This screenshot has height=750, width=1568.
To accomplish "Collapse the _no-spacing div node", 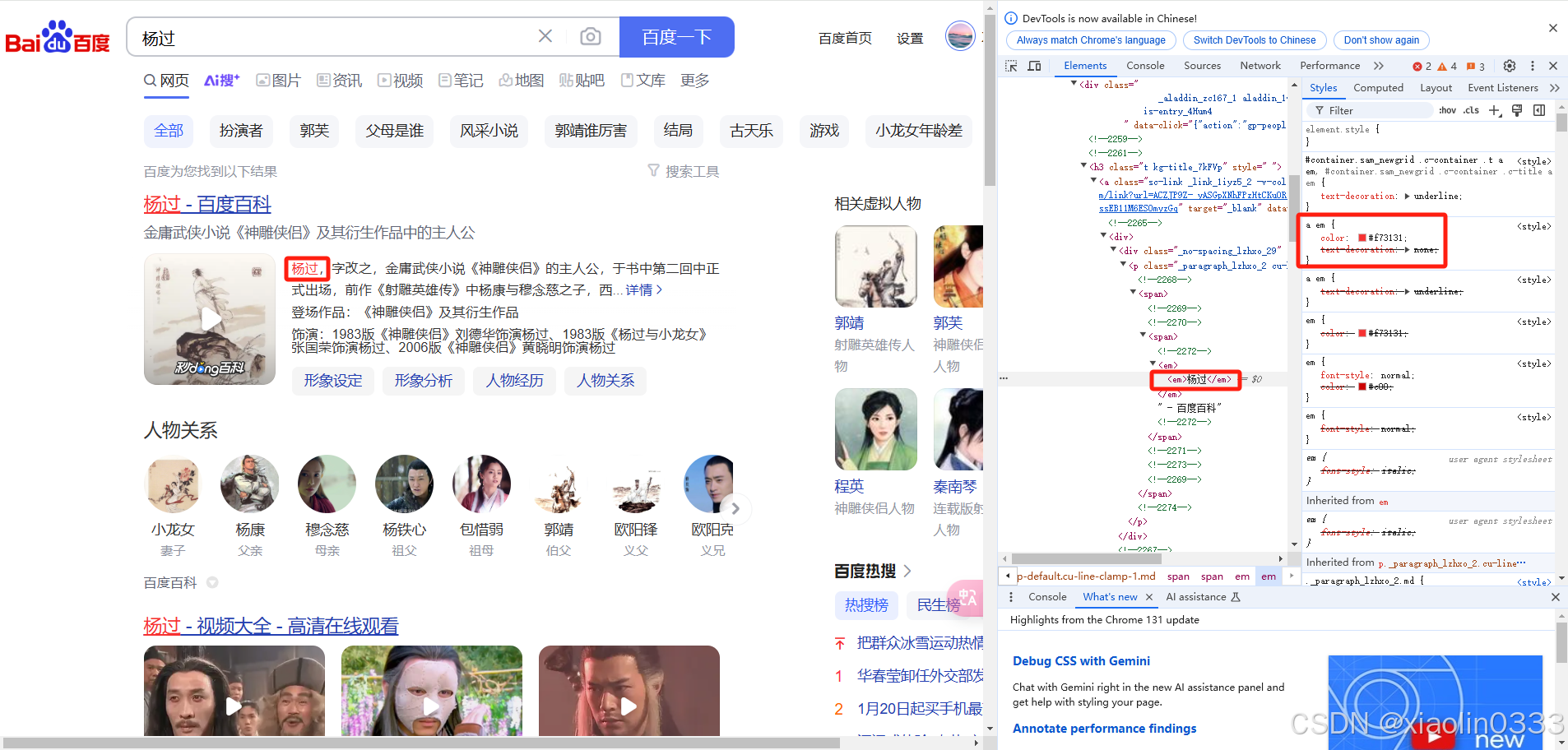I will pos(1113,250).
